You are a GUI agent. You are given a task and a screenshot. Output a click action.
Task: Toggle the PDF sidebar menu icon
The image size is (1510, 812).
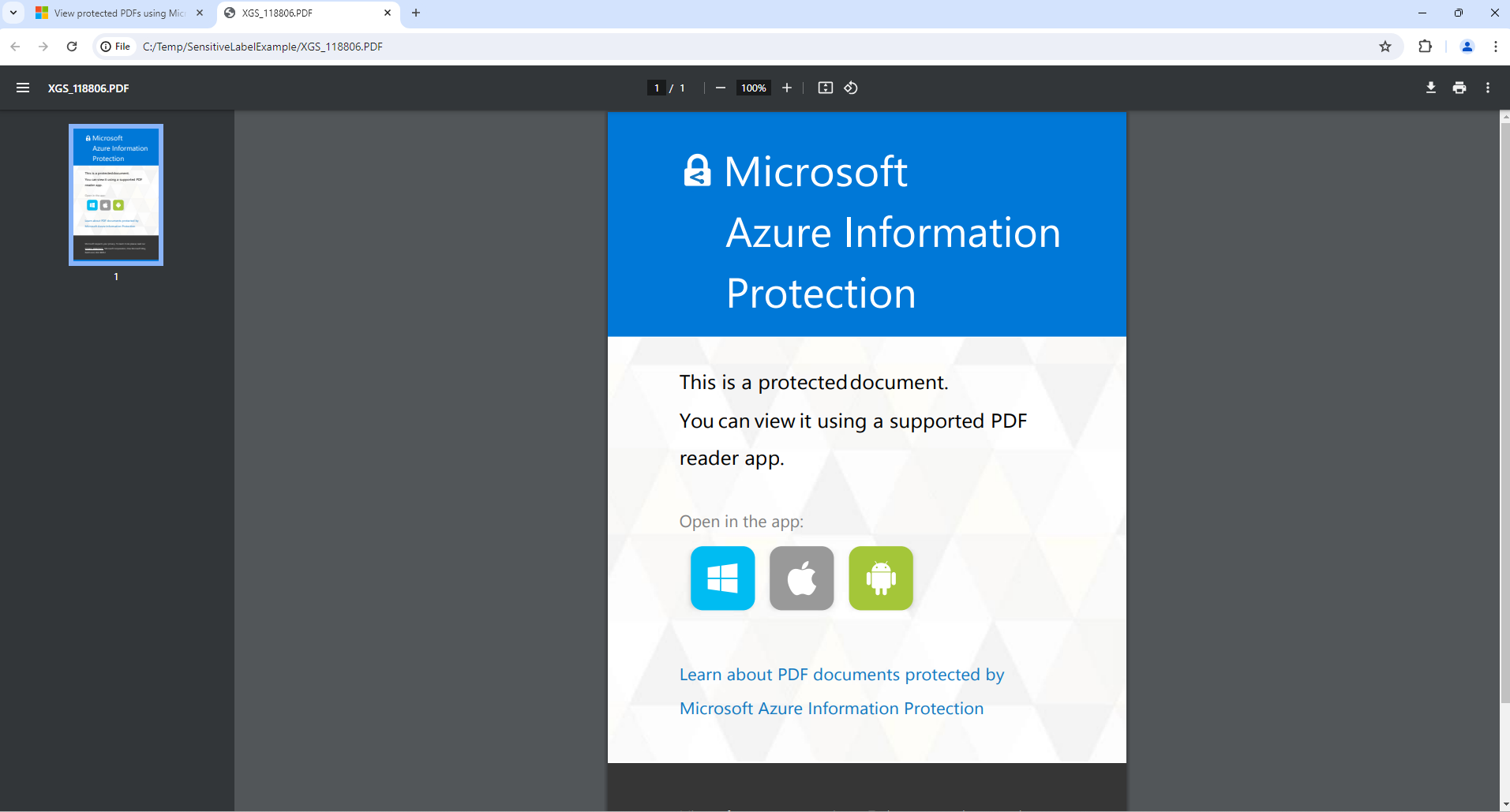[x=23, y=88]
